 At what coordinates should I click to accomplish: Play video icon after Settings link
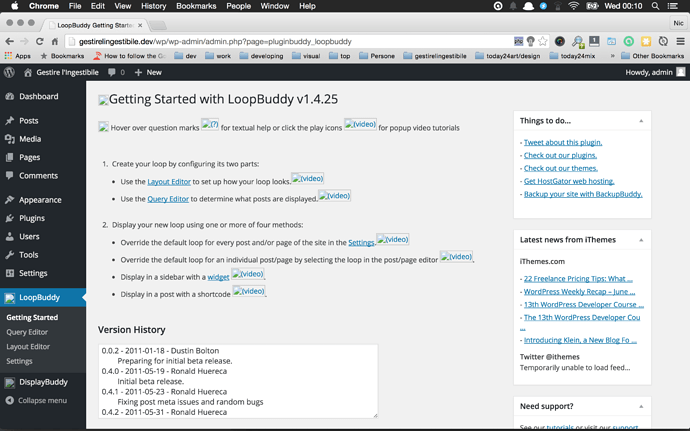click(x=393, y=239)
